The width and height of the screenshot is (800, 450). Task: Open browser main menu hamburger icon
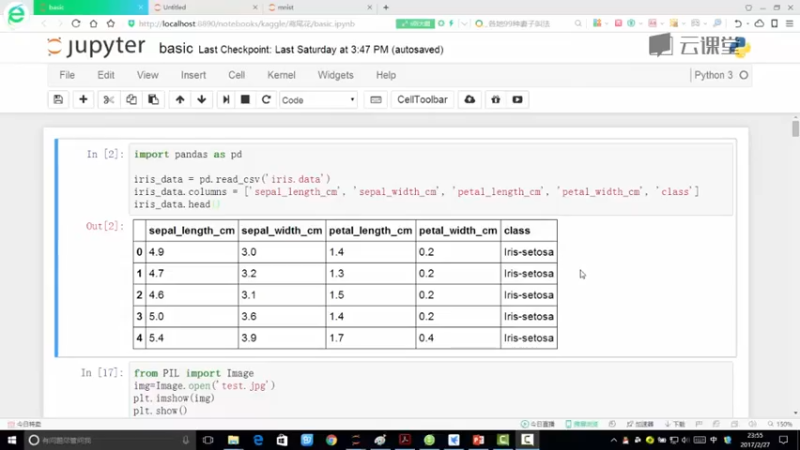[x=789, y=23]
